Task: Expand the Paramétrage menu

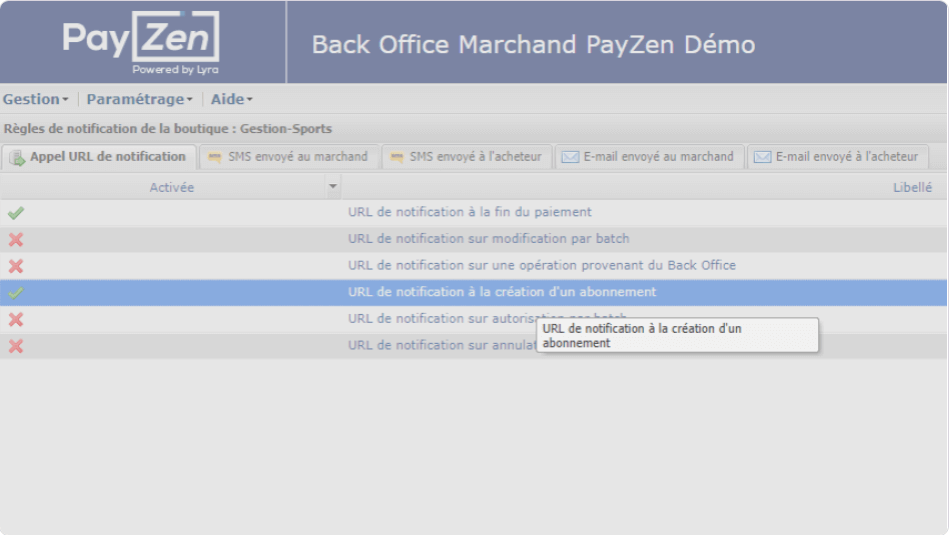Action: pos(139,99)
